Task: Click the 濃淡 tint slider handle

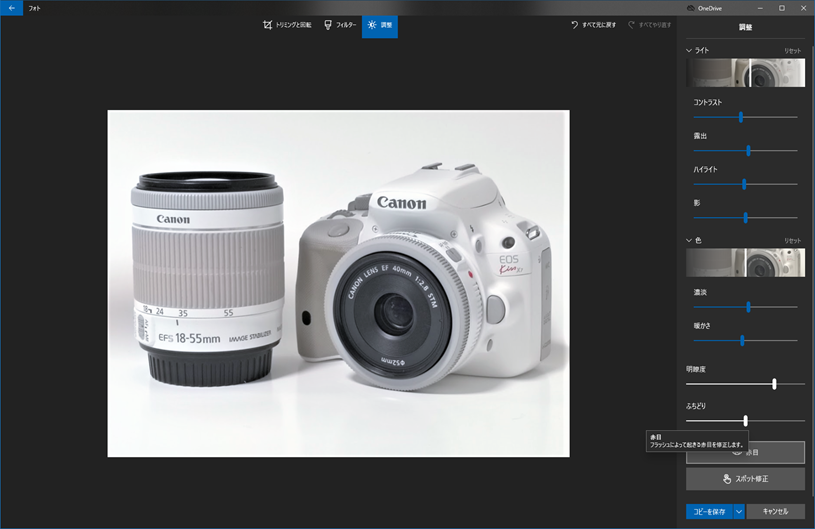Action: 748,307
